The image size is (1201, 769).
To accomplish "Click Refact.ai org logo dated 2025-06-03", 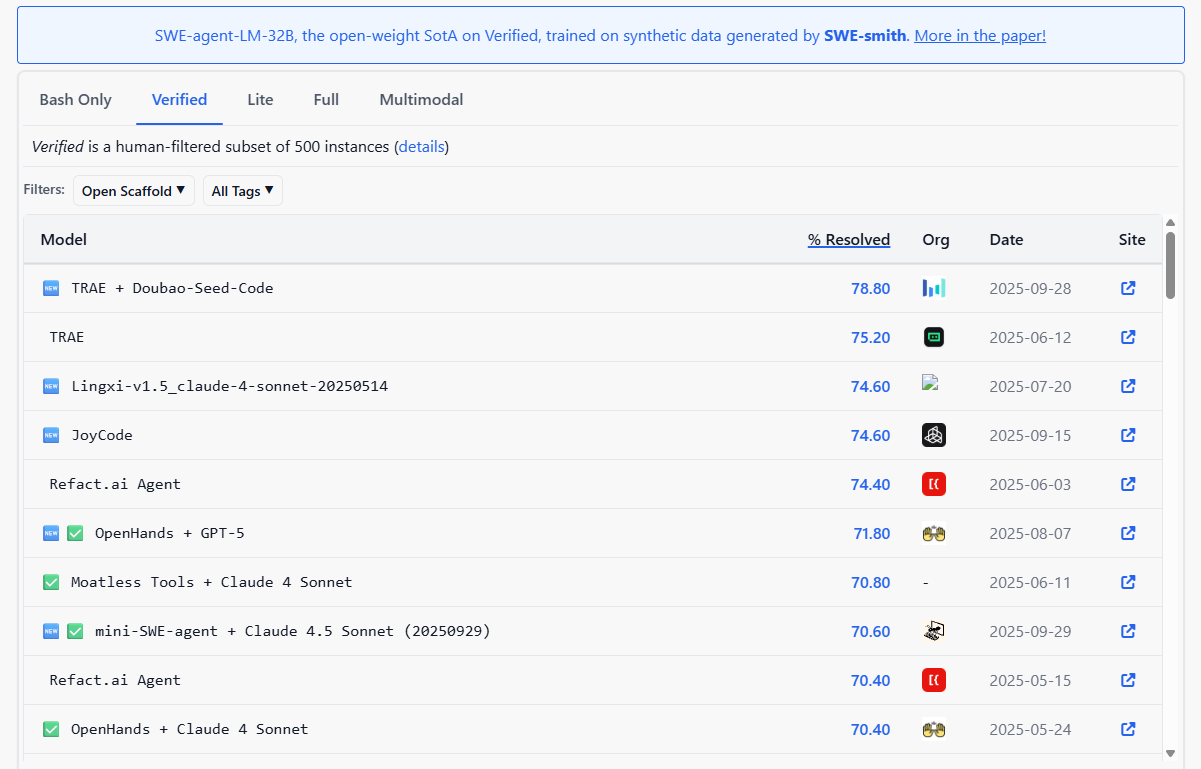I will [x=934, y=484].
